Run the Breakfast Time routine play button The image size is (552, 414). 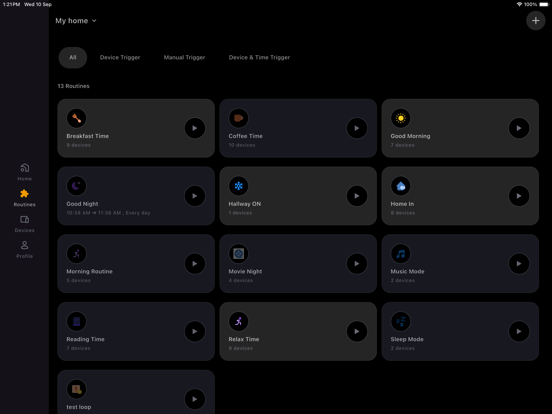(195, 128)
